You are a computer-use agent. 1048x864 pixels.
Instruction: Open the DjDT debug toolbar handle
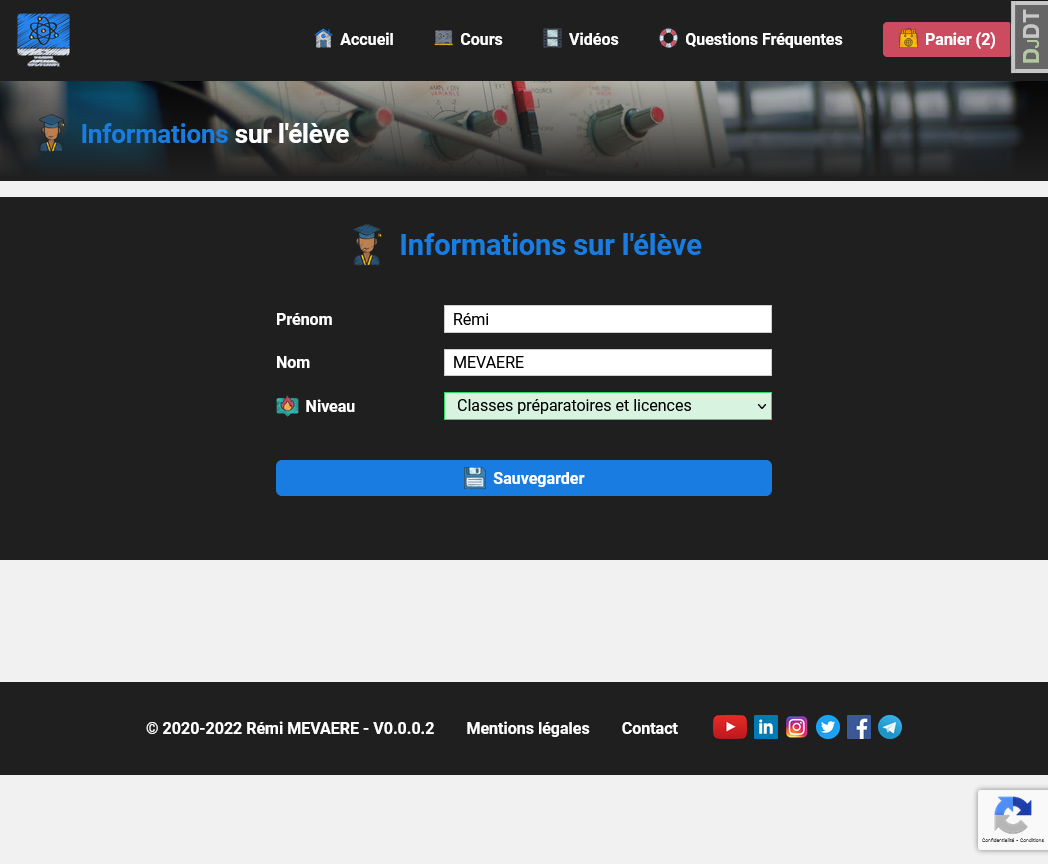[x=1030, y=37]
